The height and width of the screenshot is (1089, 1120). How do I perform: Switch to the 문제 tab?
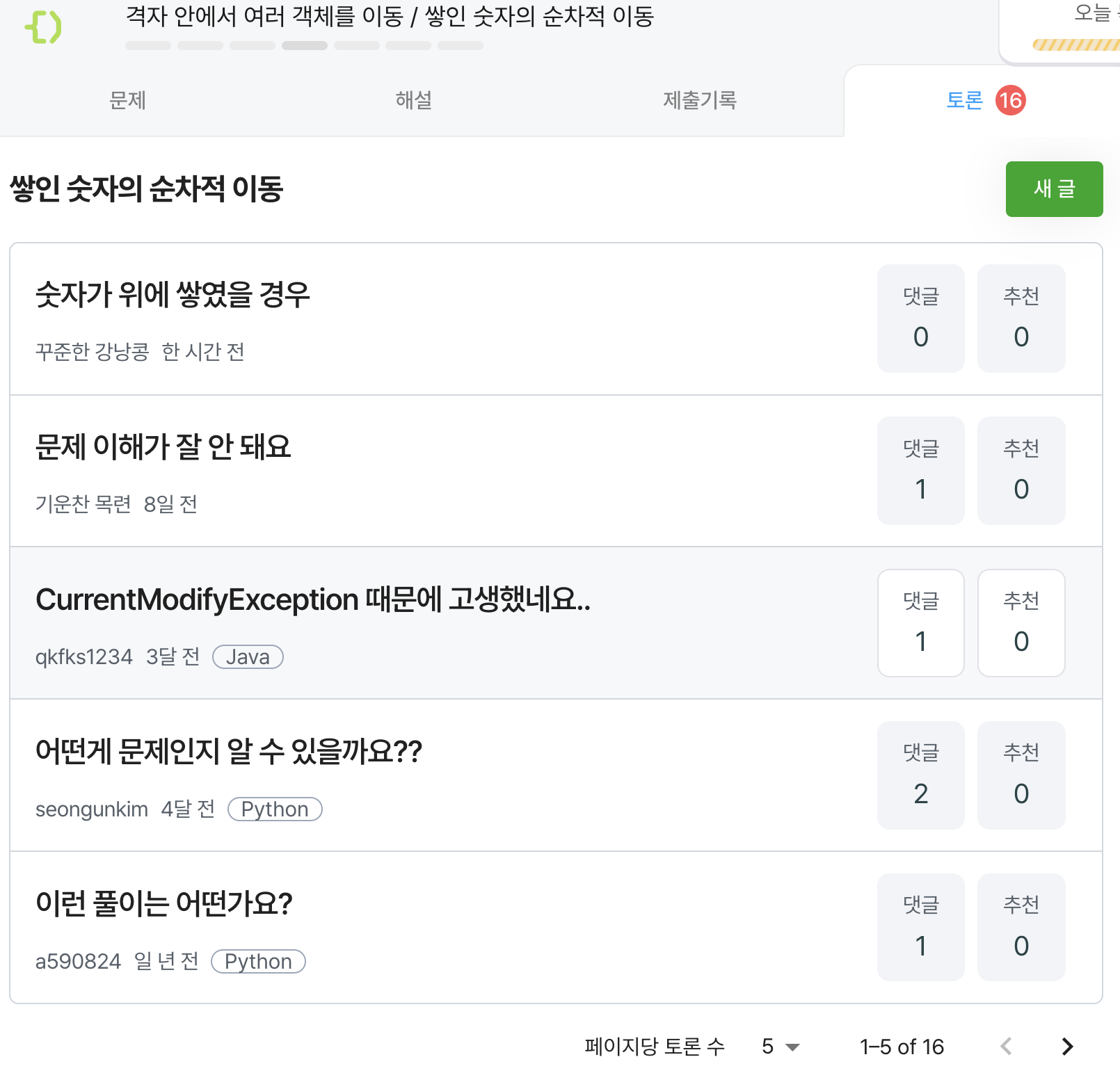(x=128, y=101)
